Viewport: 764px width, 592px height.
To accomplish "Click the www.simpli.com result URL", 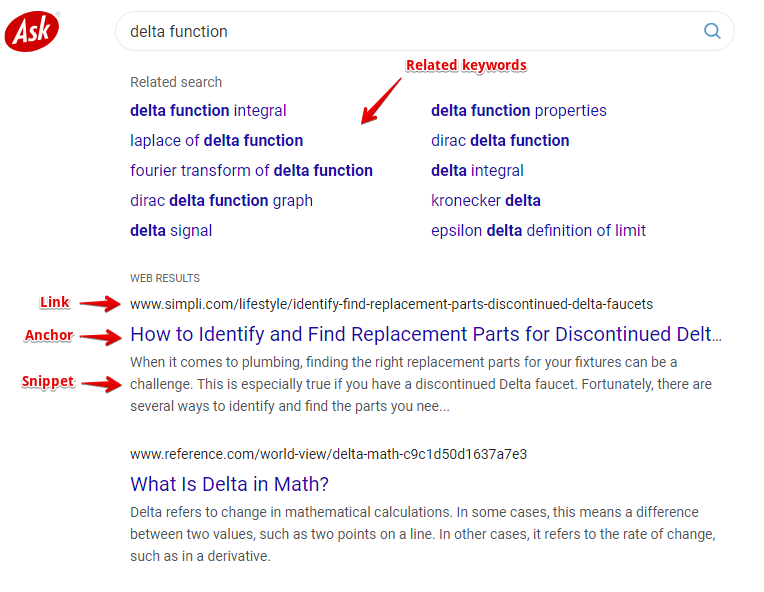I will [391, 303].
